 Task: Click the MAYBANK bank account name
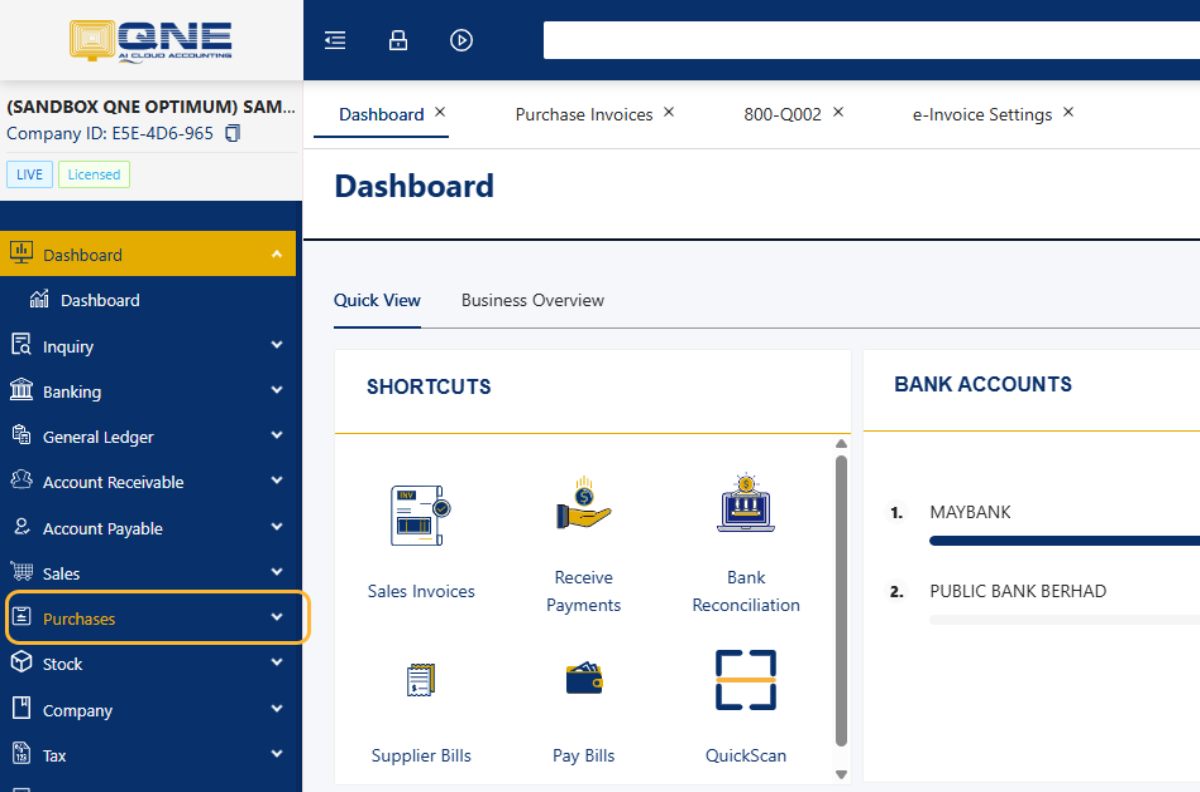coord(970,512)
